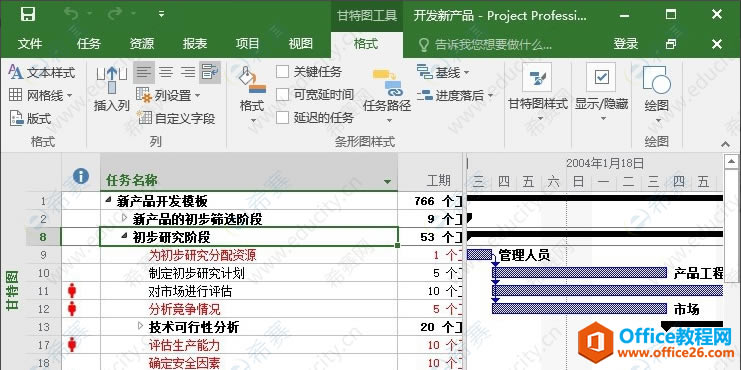Viewport: 741px width, 370px height.
Task: Click the Save icon in title bar
Action: coord(27,15)
